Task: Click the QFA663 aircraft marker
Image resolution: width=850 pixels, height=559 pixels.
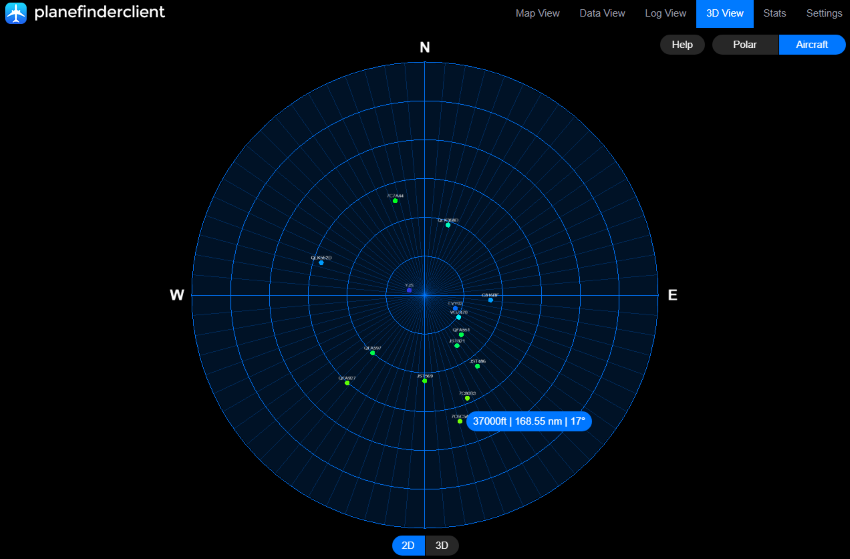Action: (x=461, y=334)
